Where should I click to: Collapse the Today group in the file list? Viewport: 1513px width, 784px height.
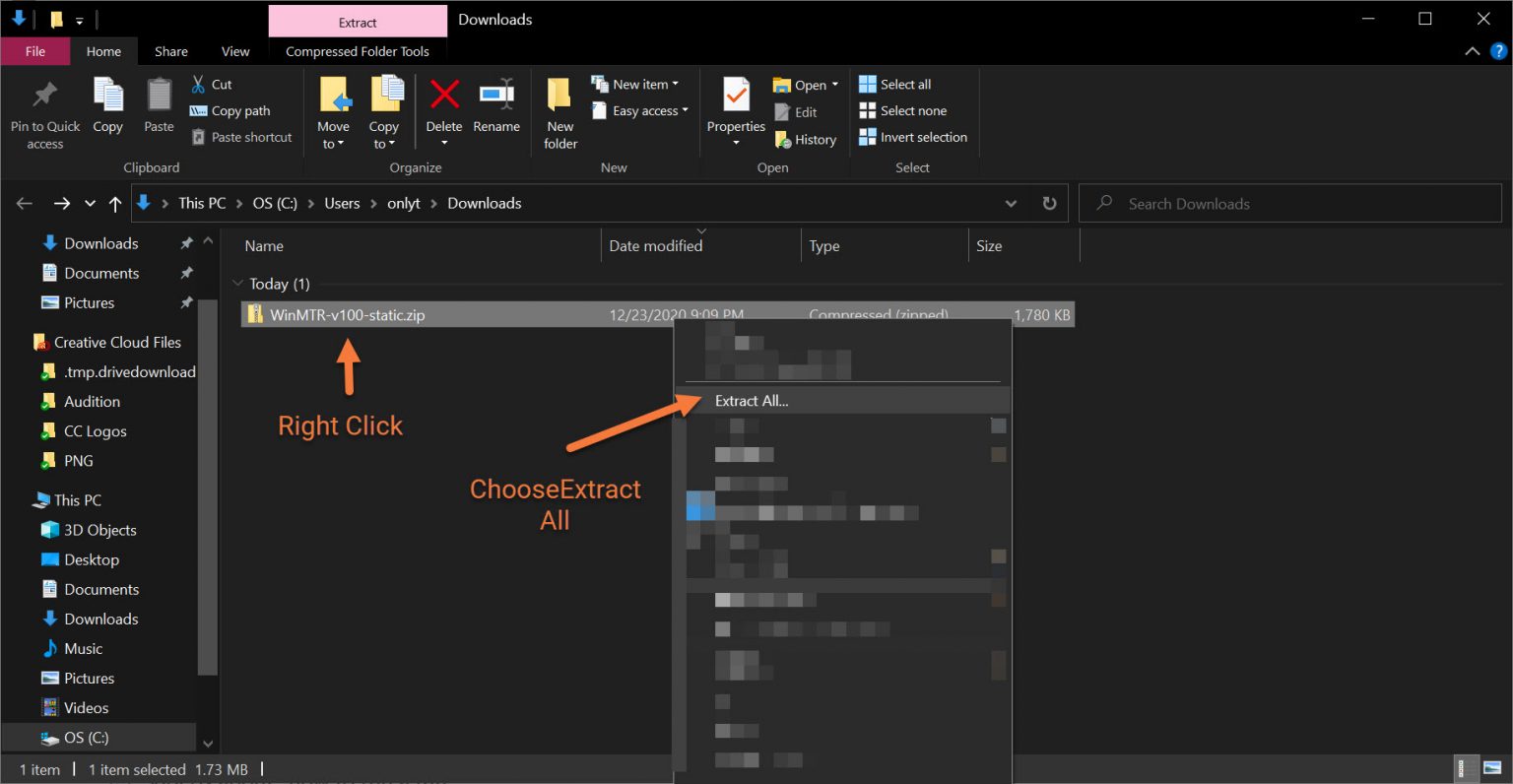238,283
